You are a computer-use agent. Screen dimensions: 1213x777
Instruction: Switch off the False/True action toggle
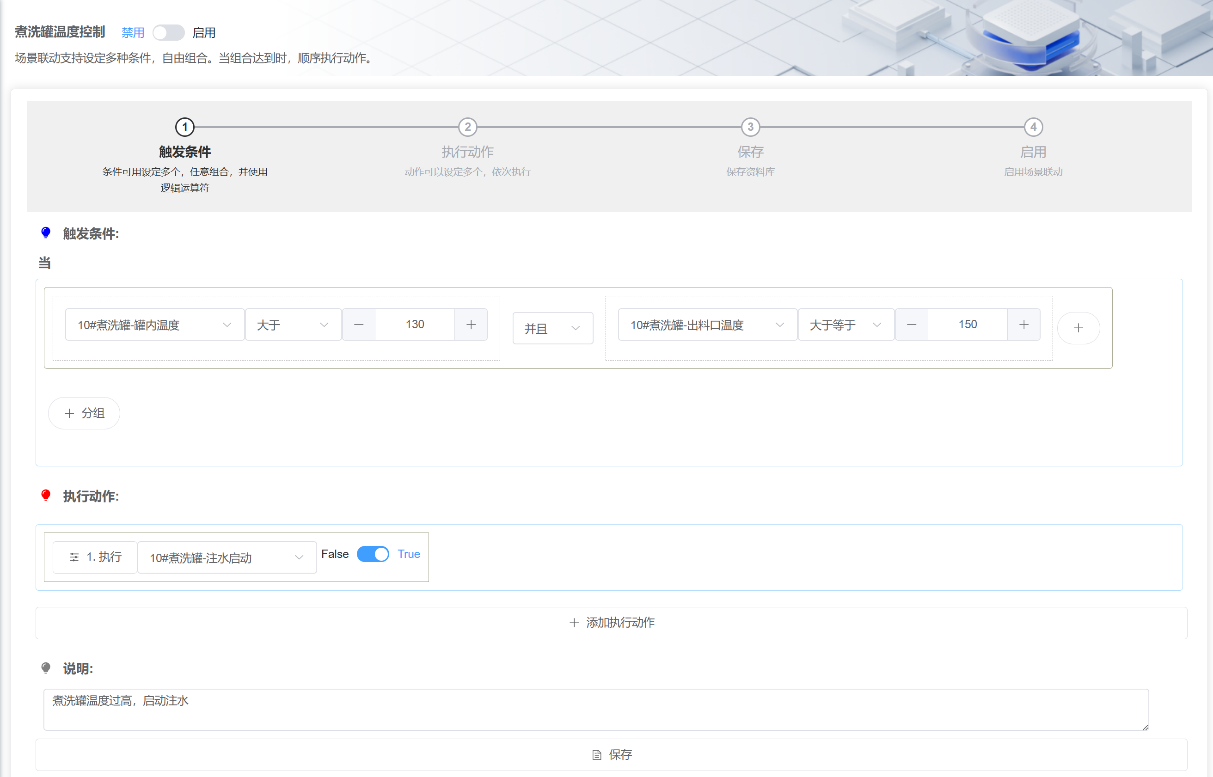[x=373, y=554]
